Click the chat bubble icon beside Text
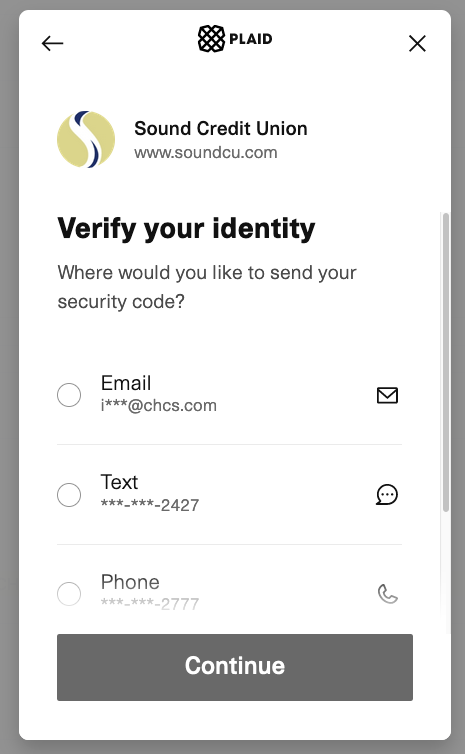The image size is (465, 754). click(387, 495)
